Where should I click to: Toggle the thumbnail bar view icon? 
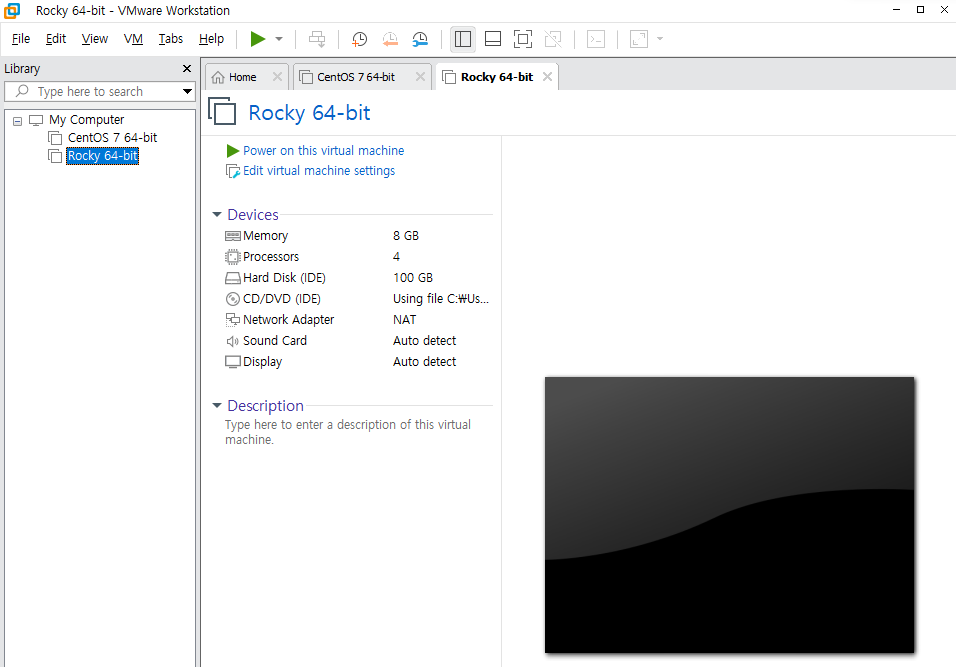[x=493, y=39]
